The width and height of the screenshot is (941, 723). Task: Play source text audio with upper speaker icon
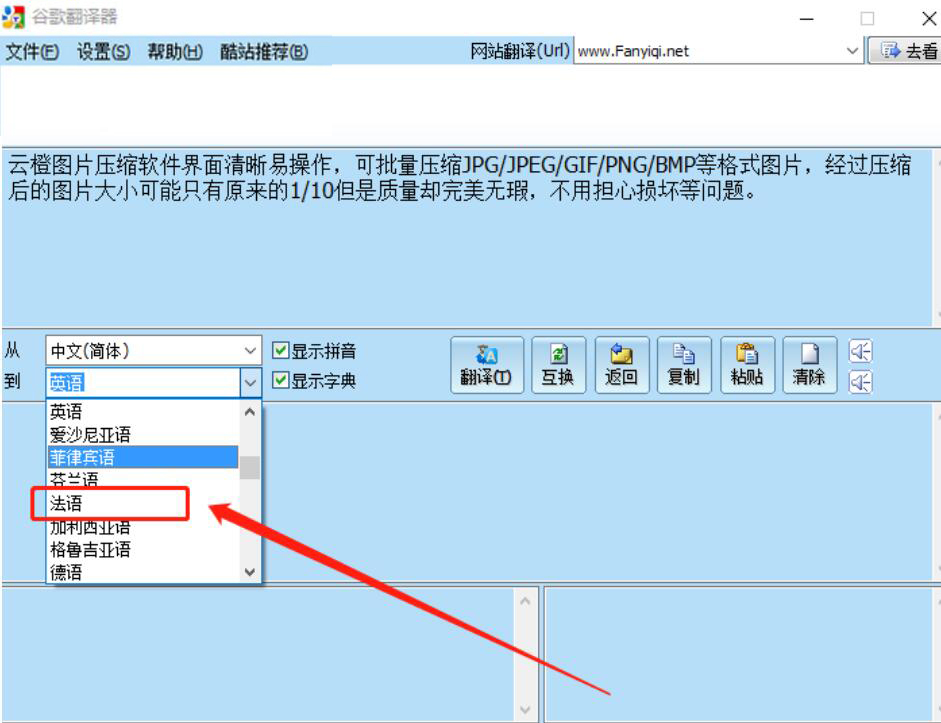coord(860,351)
